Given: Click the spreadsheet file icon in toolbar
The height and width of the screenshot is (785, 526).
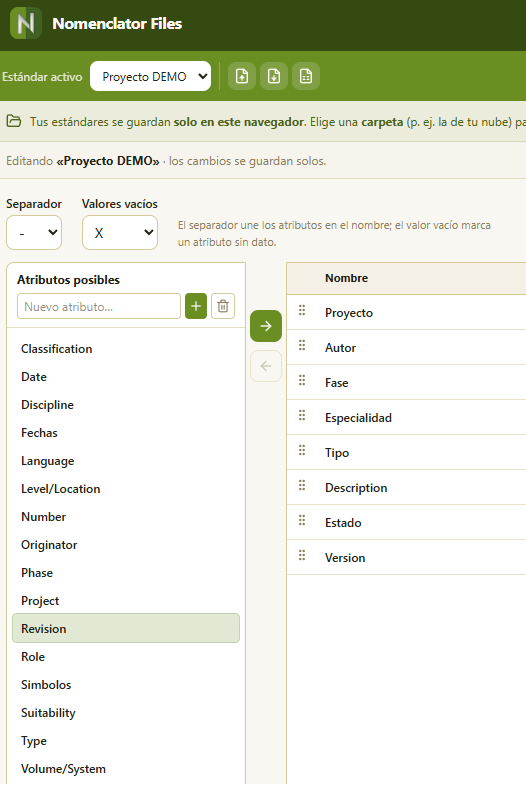Looking at the screenshot, I should 306,76.
